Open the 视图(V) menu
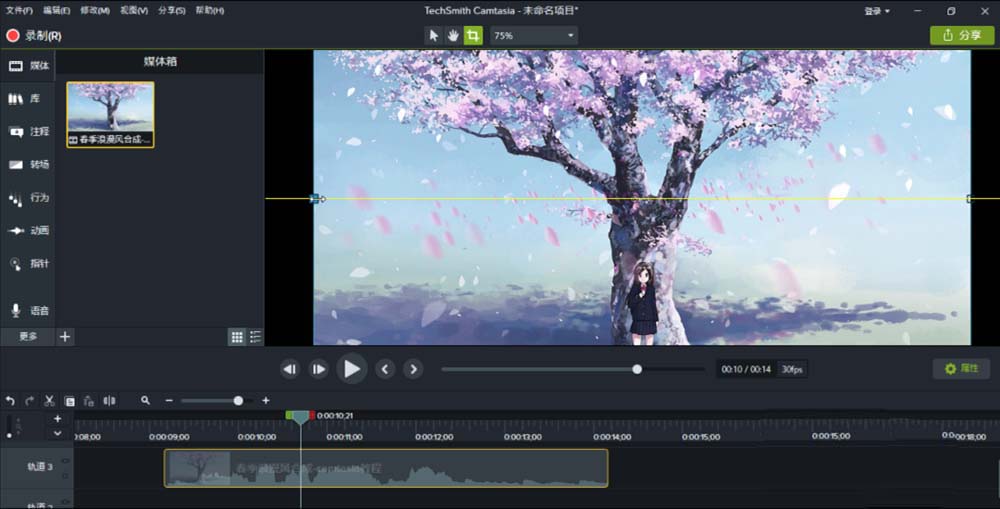The height and width of the screenshot is (509, 1000). click(x=134, y=10)
